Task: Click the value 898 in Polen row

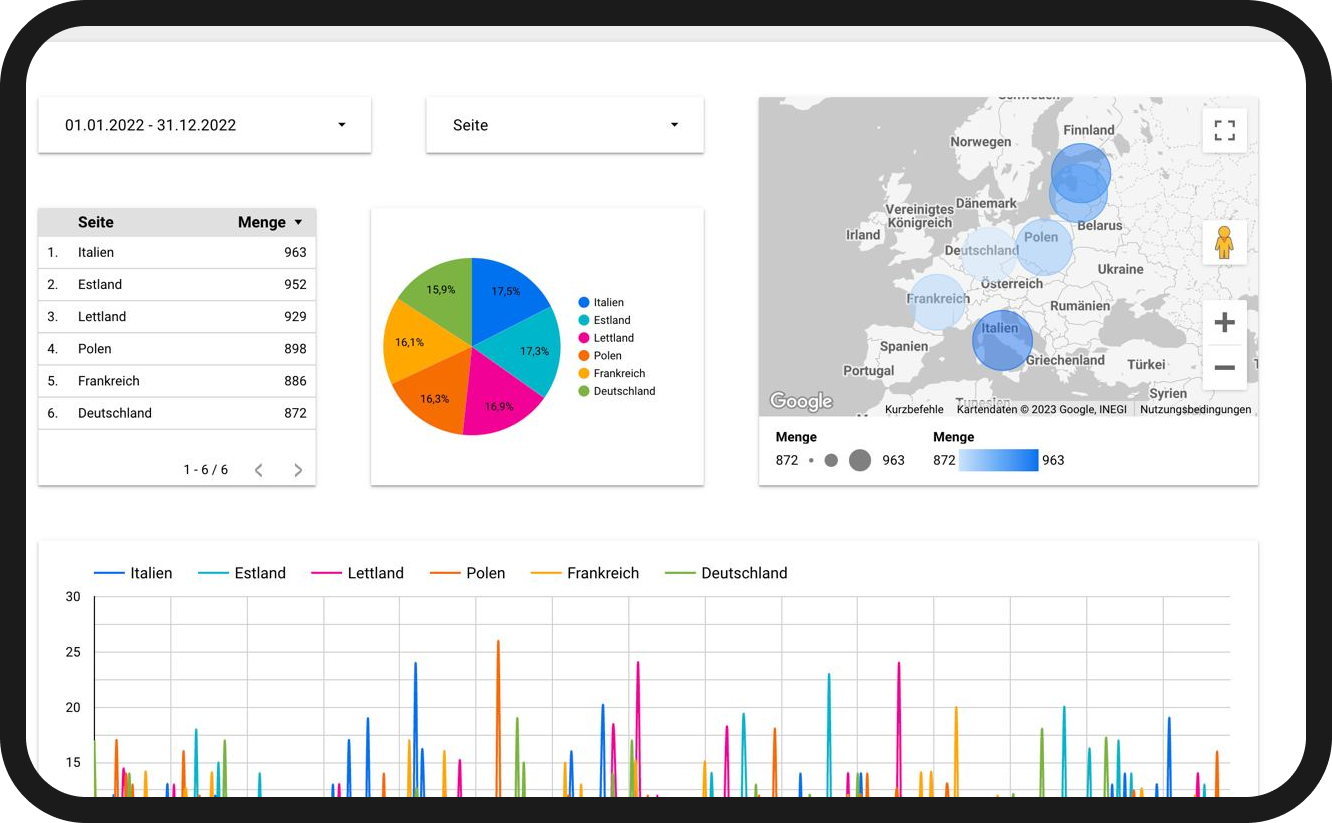Action: click(295, 349)
